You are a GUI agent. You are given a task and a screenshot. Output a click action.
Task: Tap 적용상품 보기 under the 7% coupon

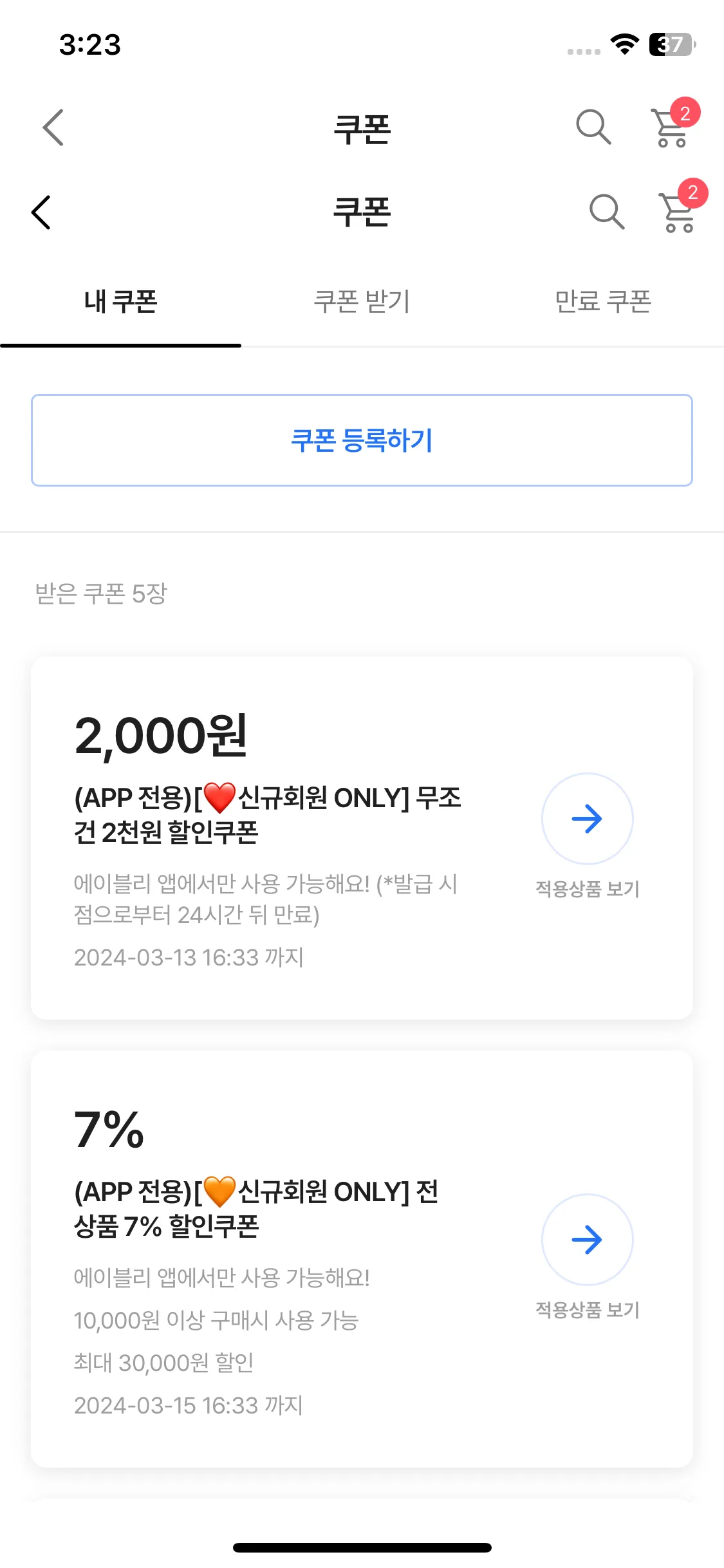pos(587,1310)
